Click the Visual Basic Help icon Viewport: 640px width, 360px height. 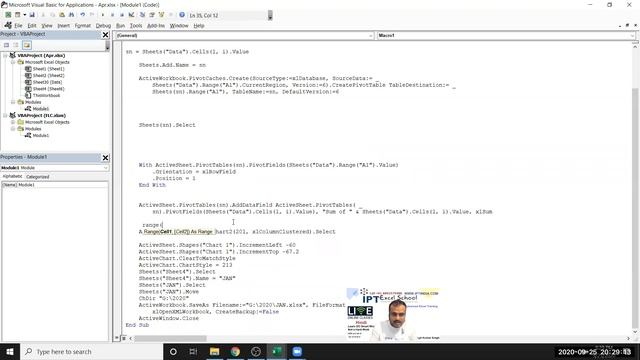tap(182, 15)
